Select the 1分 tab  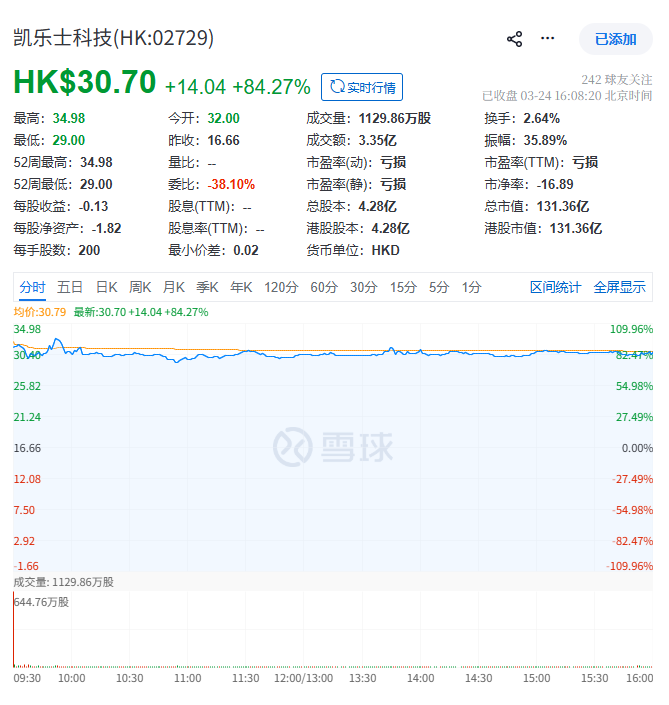472,287
